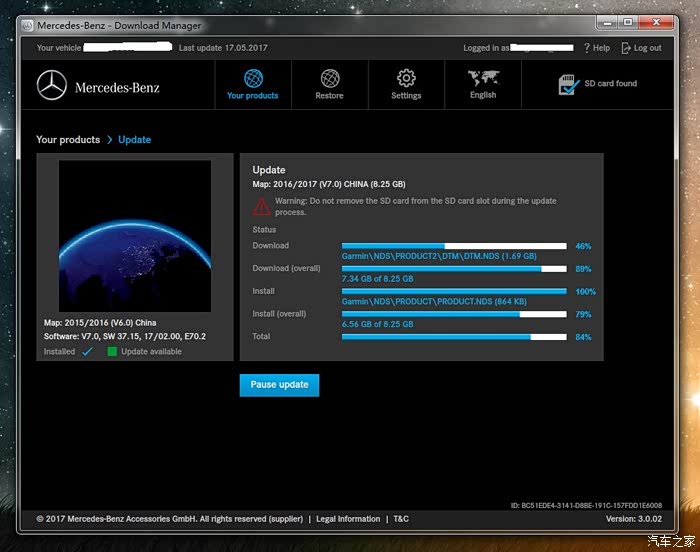Screen dimensions: 700x552
Task: Click the Earth map thumbnail image
Action: tap(135, 236)
